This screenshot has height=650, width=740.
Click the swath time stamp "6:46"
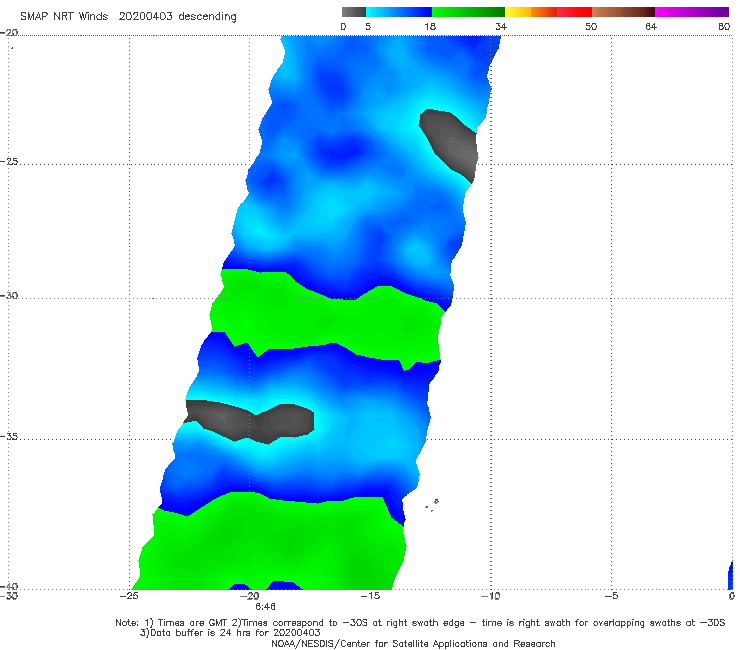pos(265,607)
